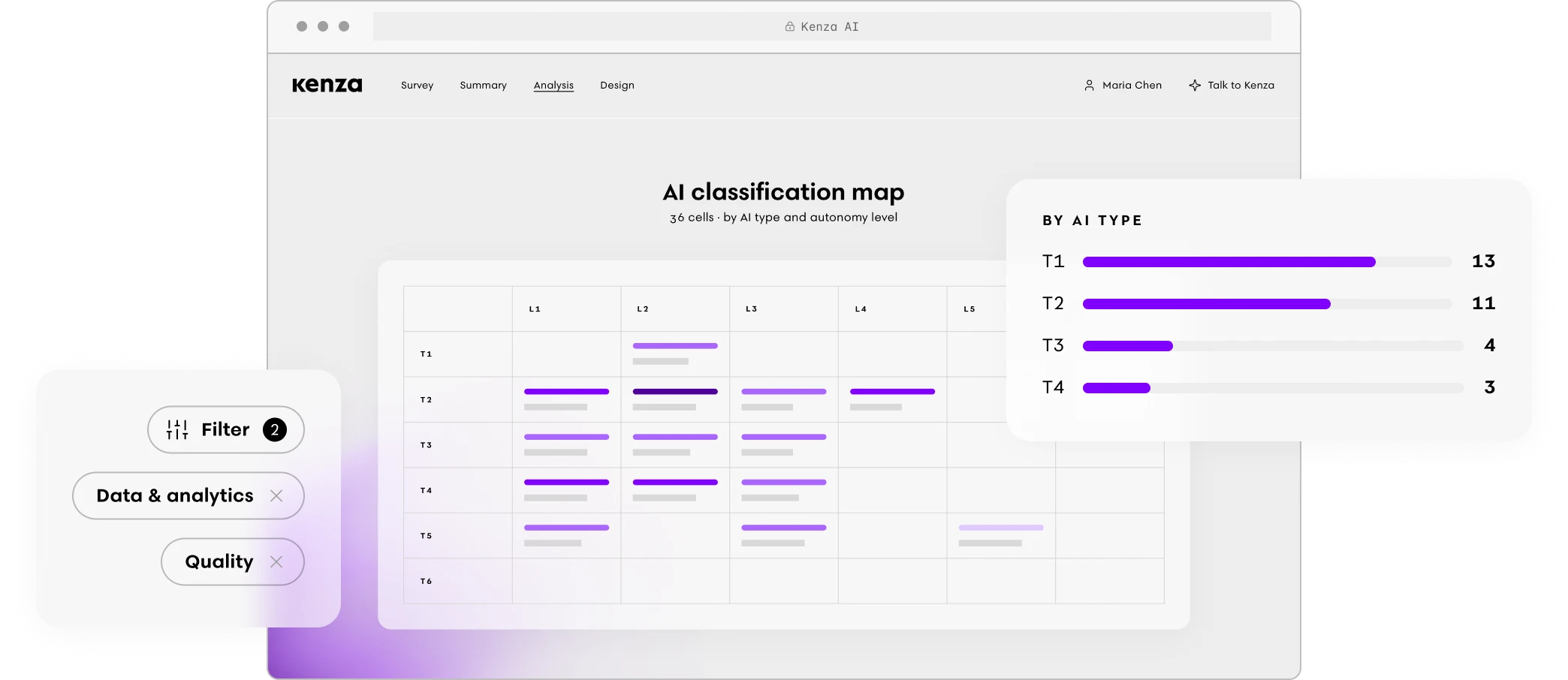Click the T2 progress bar in By AI Type

click(1267, 304)
